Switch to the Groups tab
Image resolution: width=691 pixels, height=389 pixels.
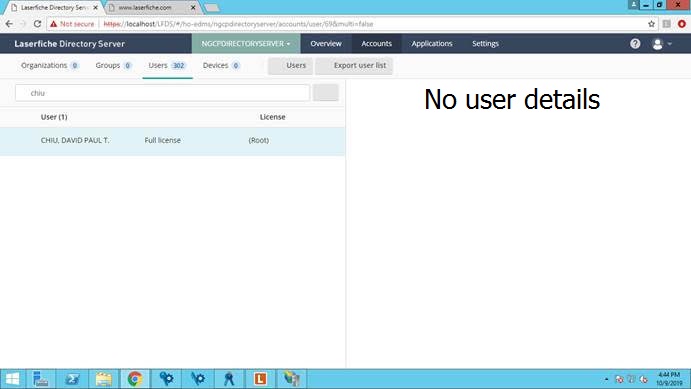coord(113,66)
